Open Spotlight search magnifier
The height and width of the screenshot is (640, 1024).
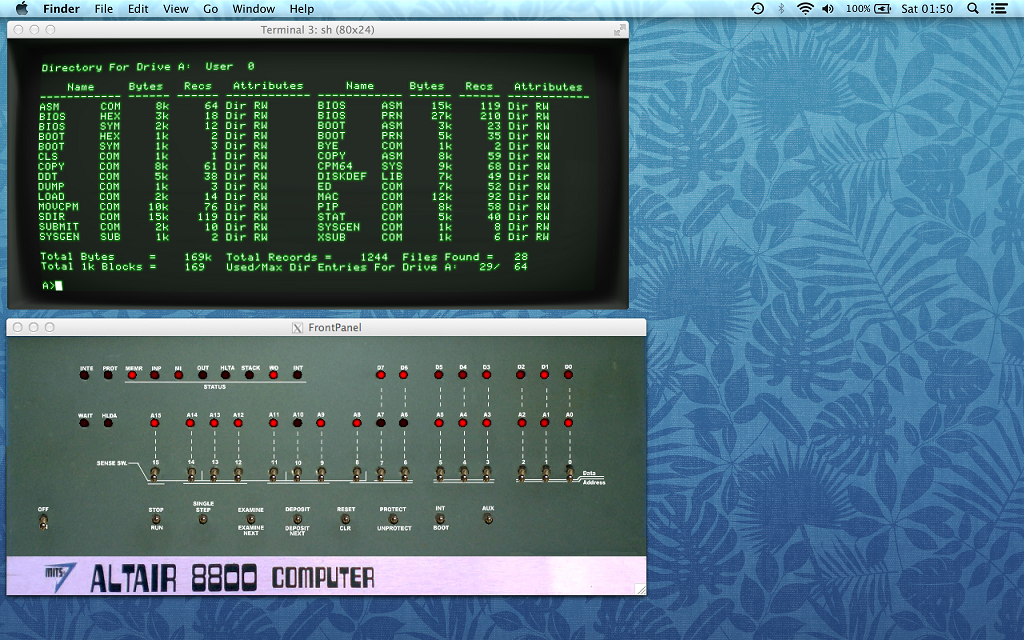click(x=972, y=8)
